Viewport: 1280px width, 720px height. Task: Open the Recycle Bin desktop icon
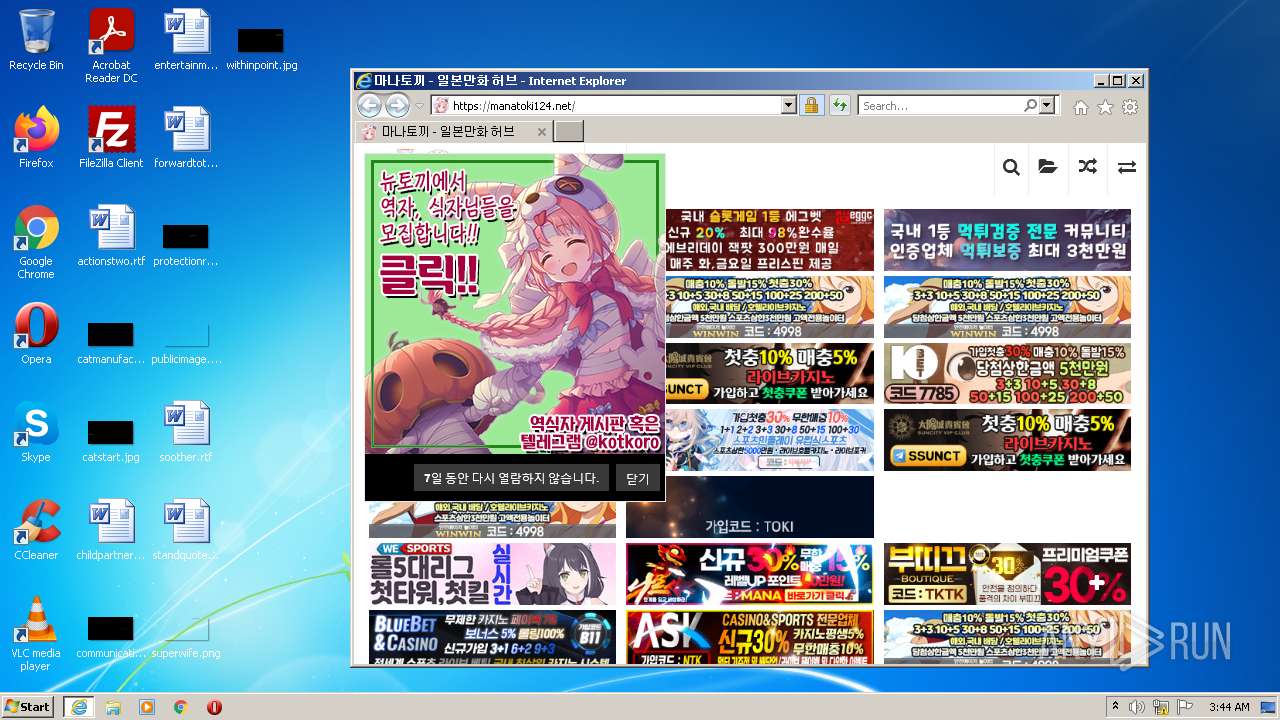click(x=36, y=41)
